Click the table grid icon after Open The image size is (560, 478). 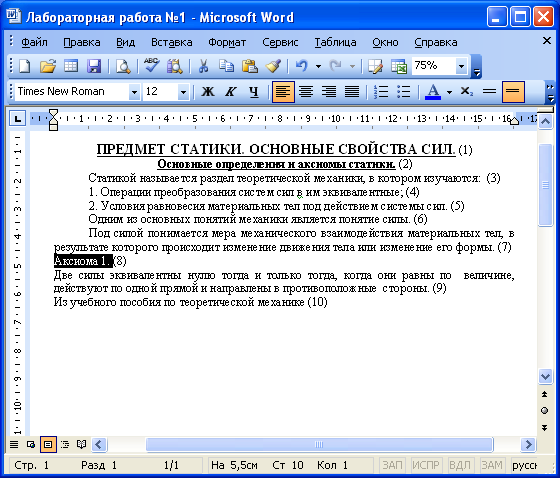point(71,66)
